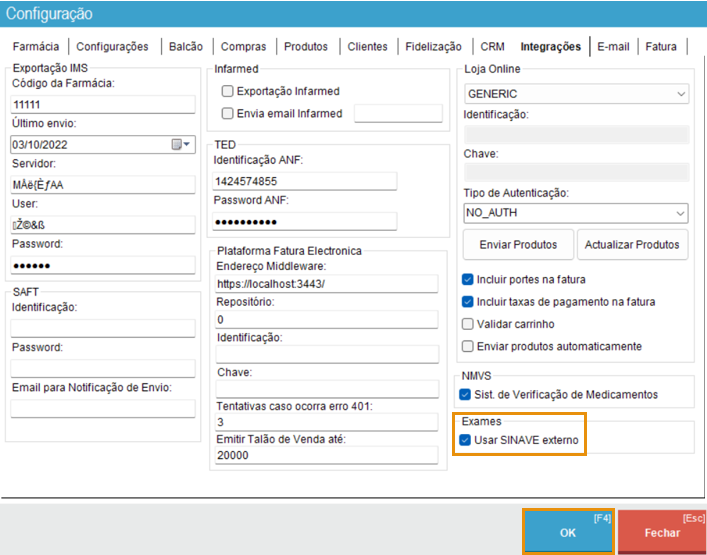The width and height of the screenshot is (707, 555).
Task: Enable Enviar produtos automaticamente
Action: (468, 346)
